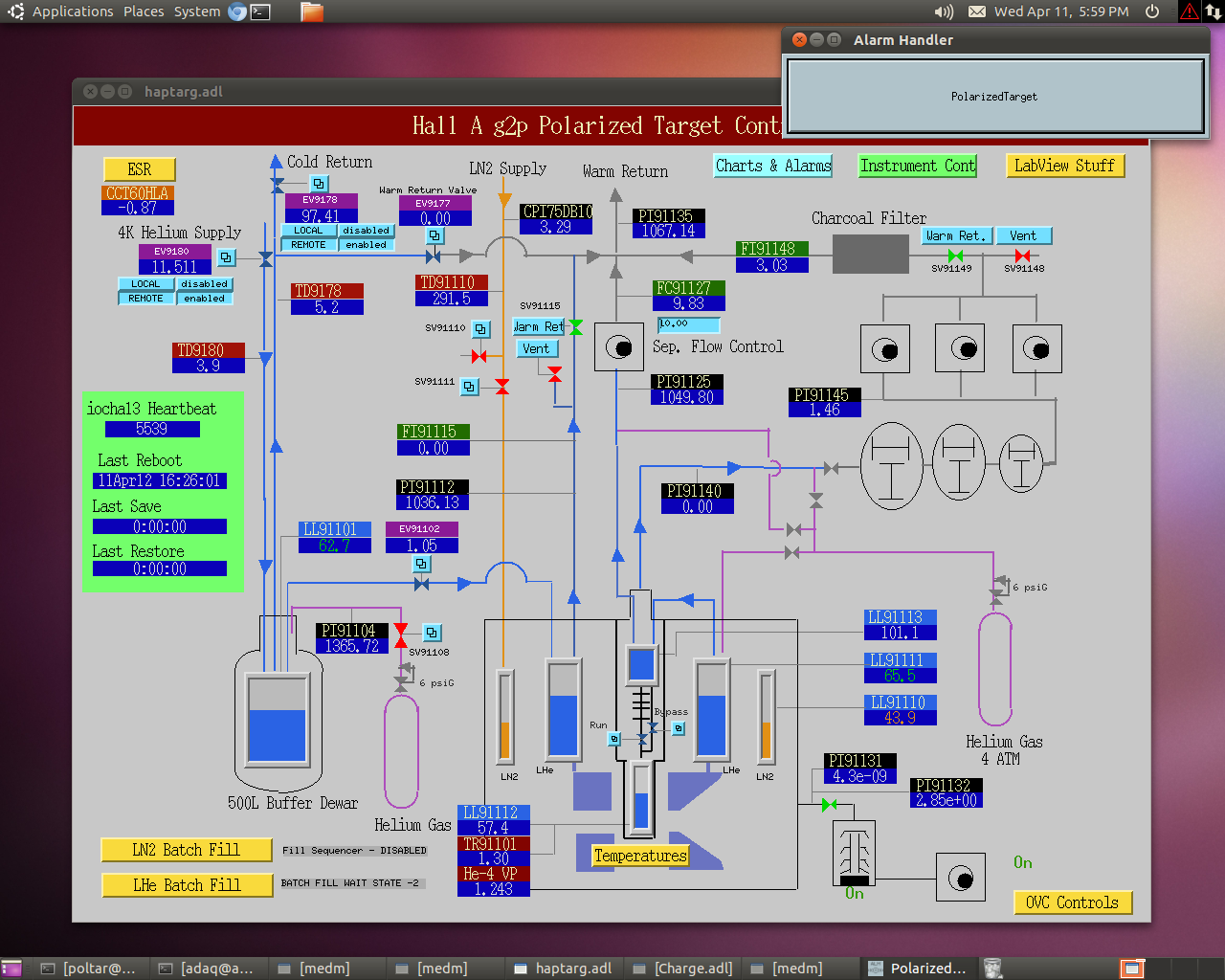Click PolarizedTarget in Alarm Handler window

[x=994, y=97]
